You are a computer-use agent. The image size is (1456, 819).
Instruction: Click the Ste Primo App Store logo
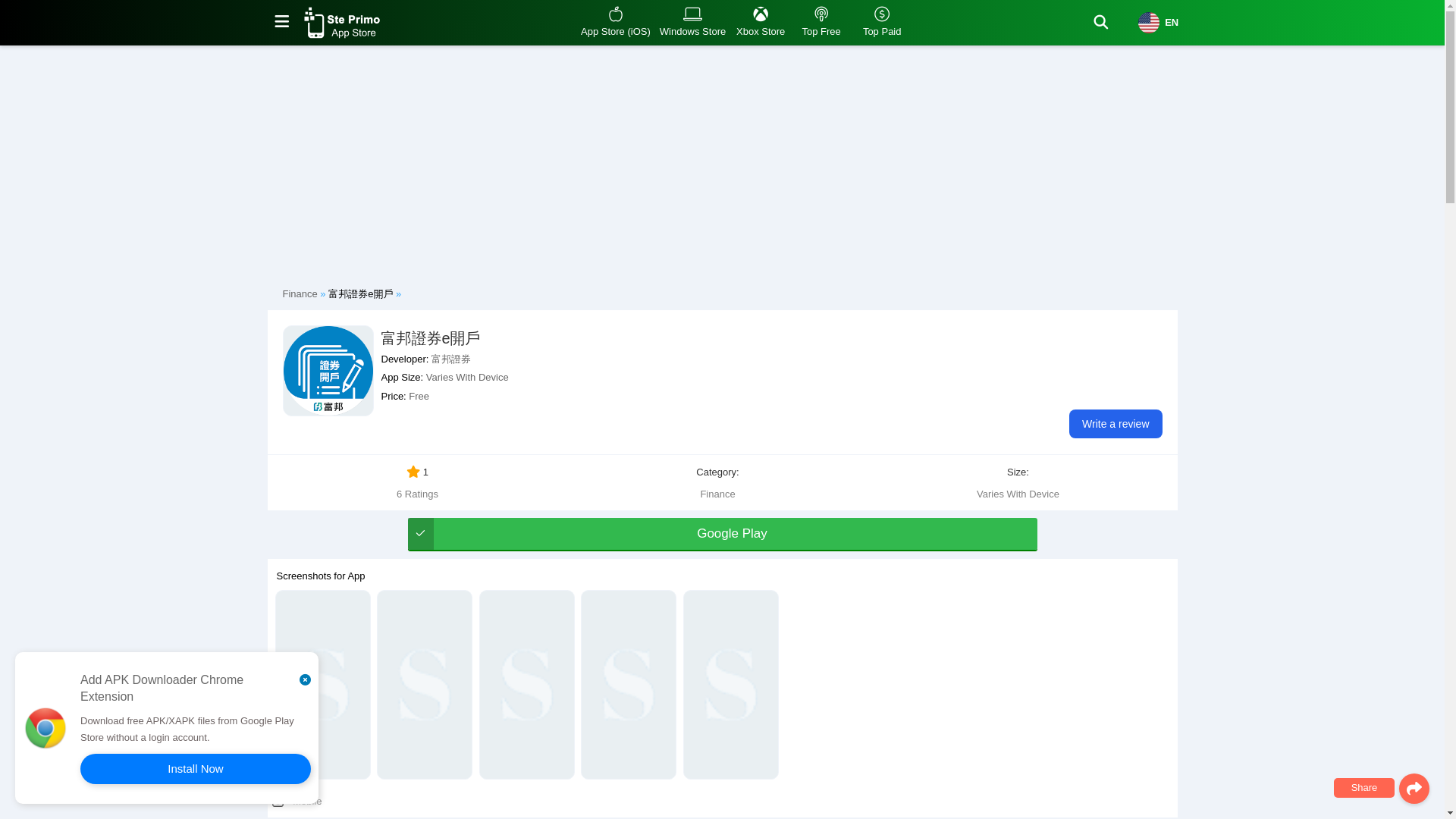342,23
